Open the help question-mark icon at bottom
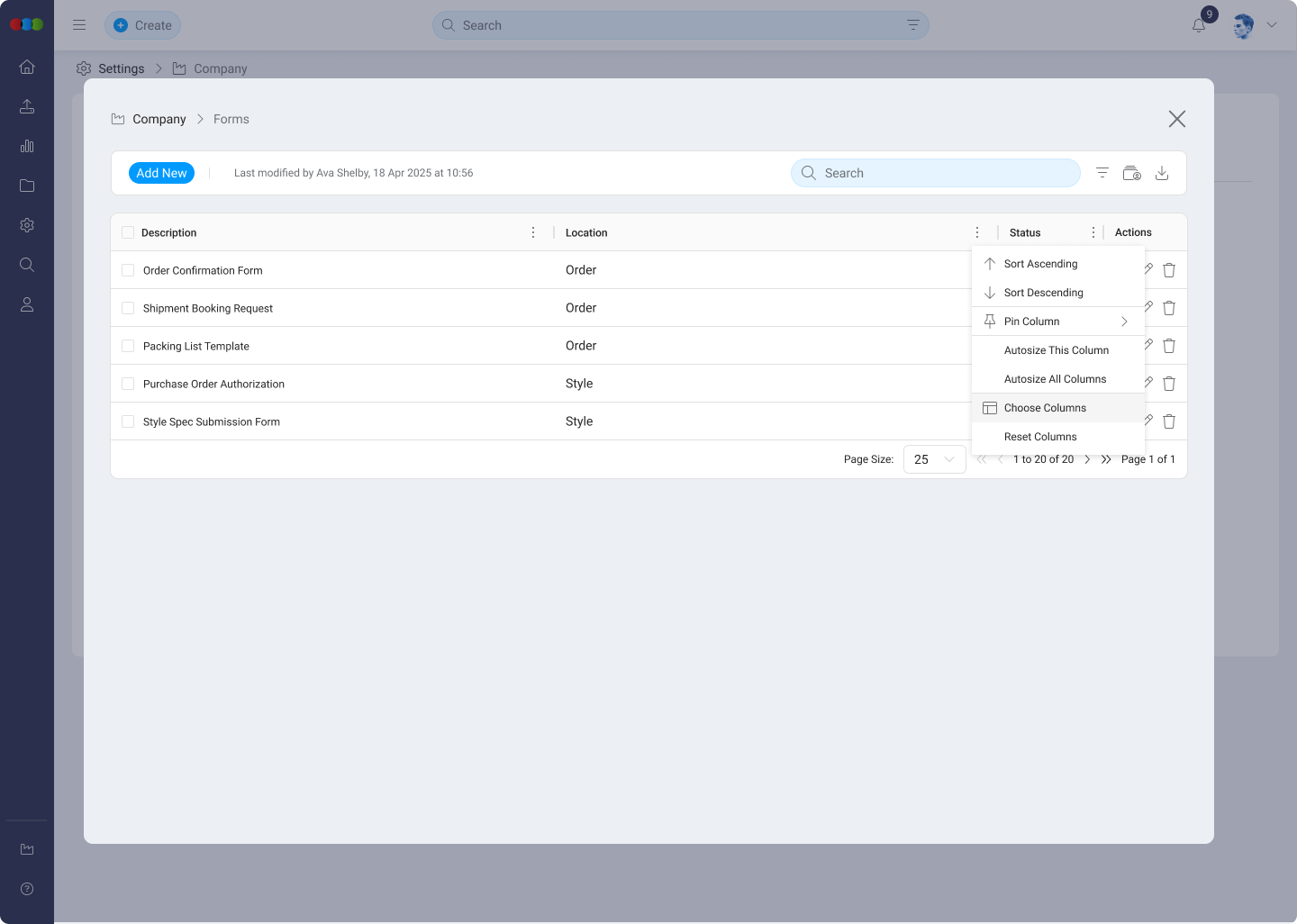This screenshot has height=924, width=1297. [27, 889]
